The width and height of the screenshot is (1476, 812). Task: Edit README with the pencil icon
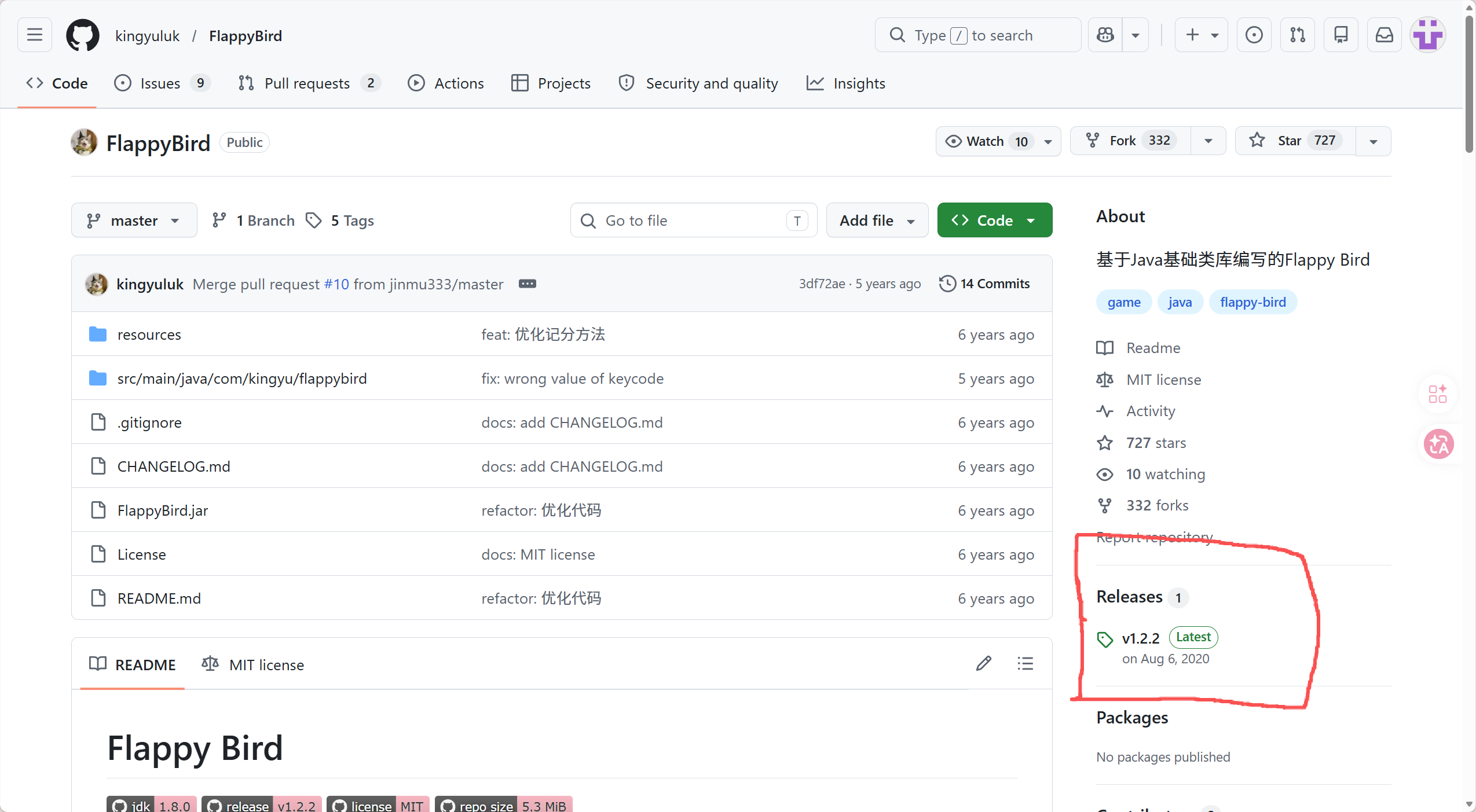(983, 663)
